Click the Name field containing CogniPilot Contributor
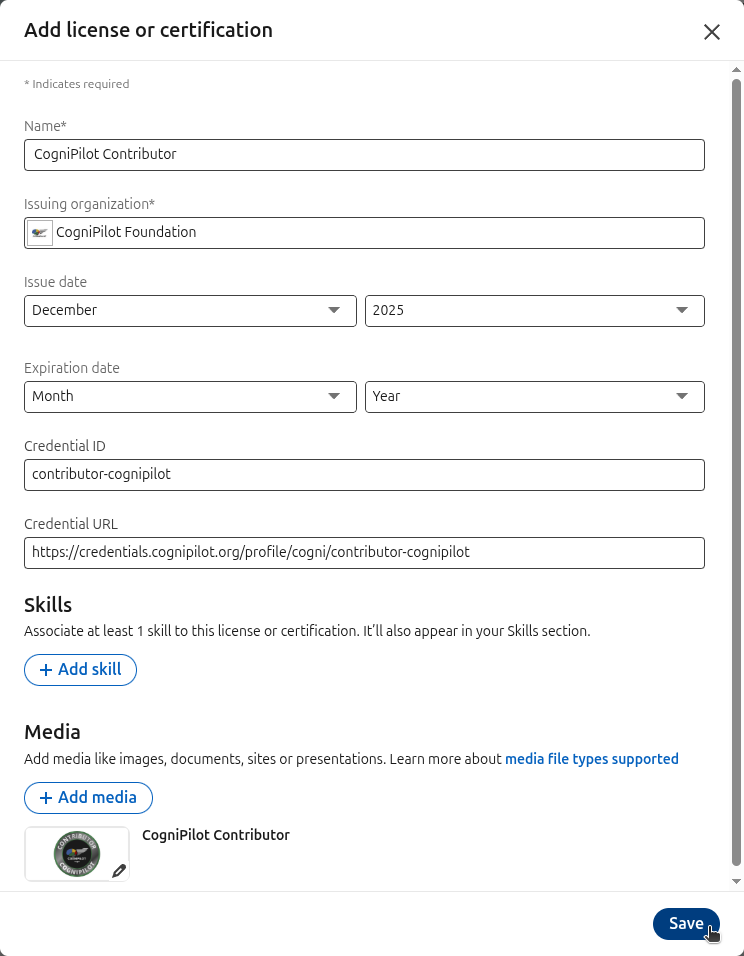The height and width of the screenshot is (956, 744). click(x=364, y=155)
